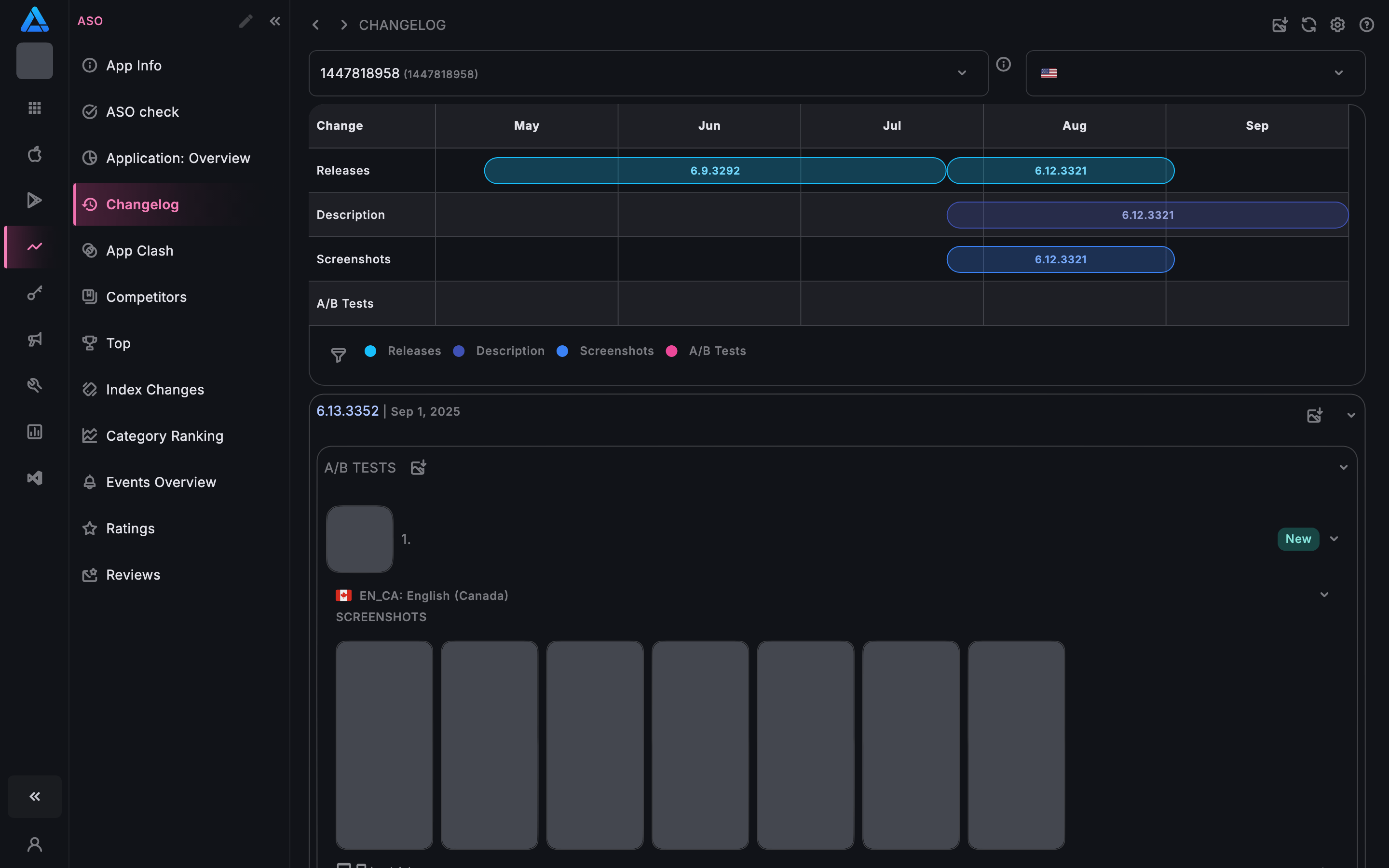Click the blue app logo icon
The width and height of the screenshot is (1389, 868).
(34, 19)
